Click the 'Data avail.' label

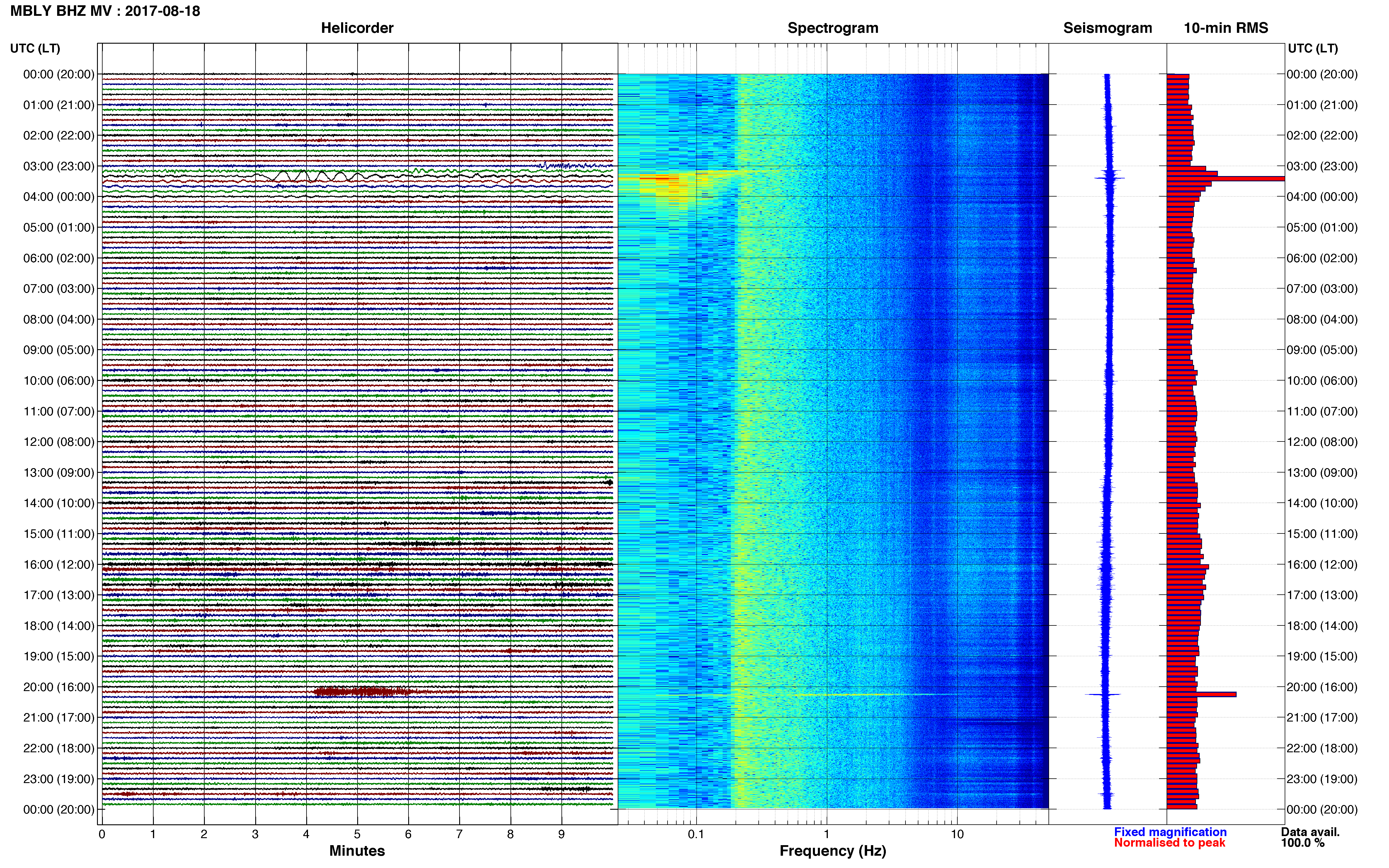(x=1310, y=832)
